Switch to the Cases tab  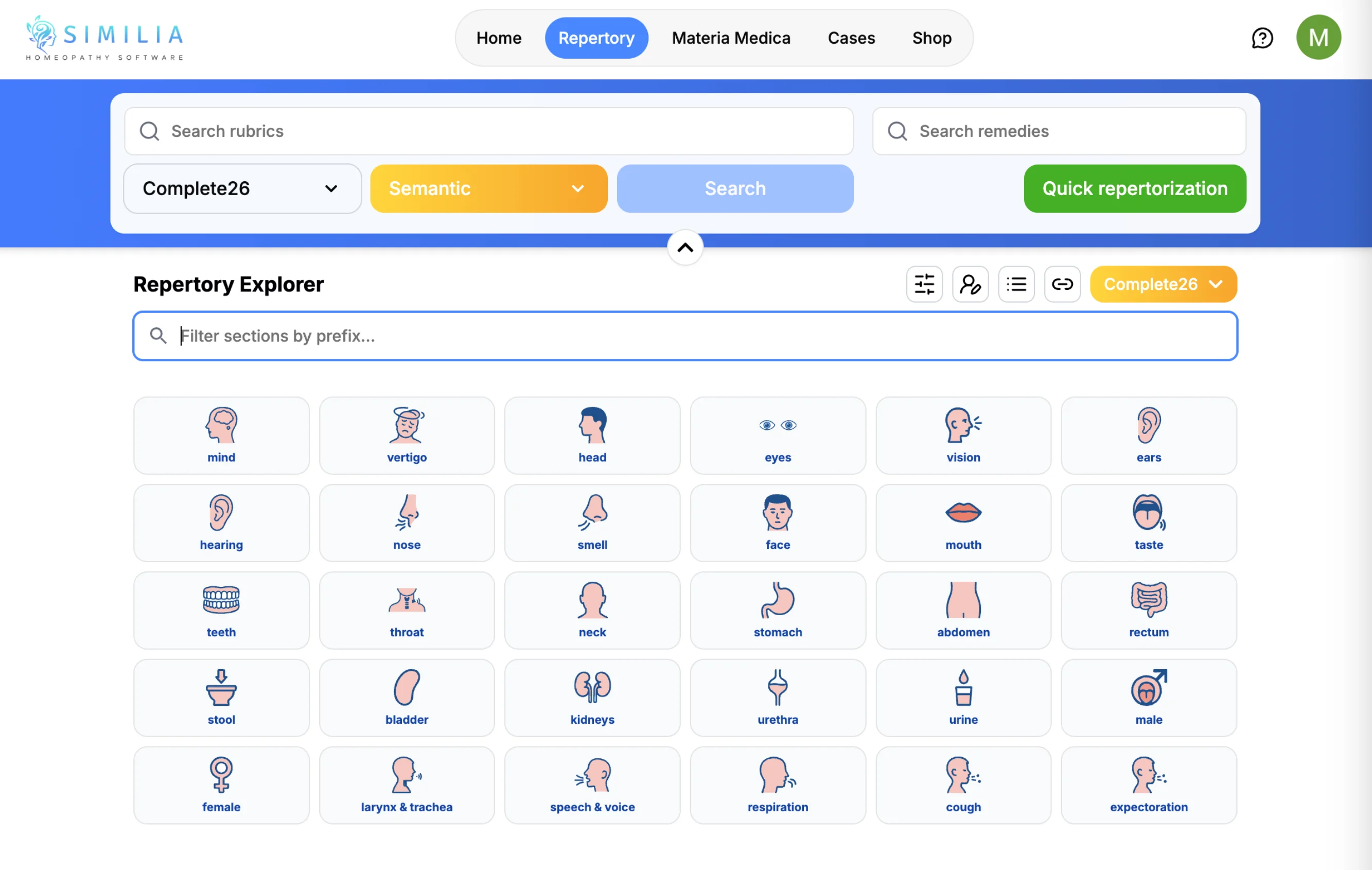pyautogui.click(x=851, y=38)
